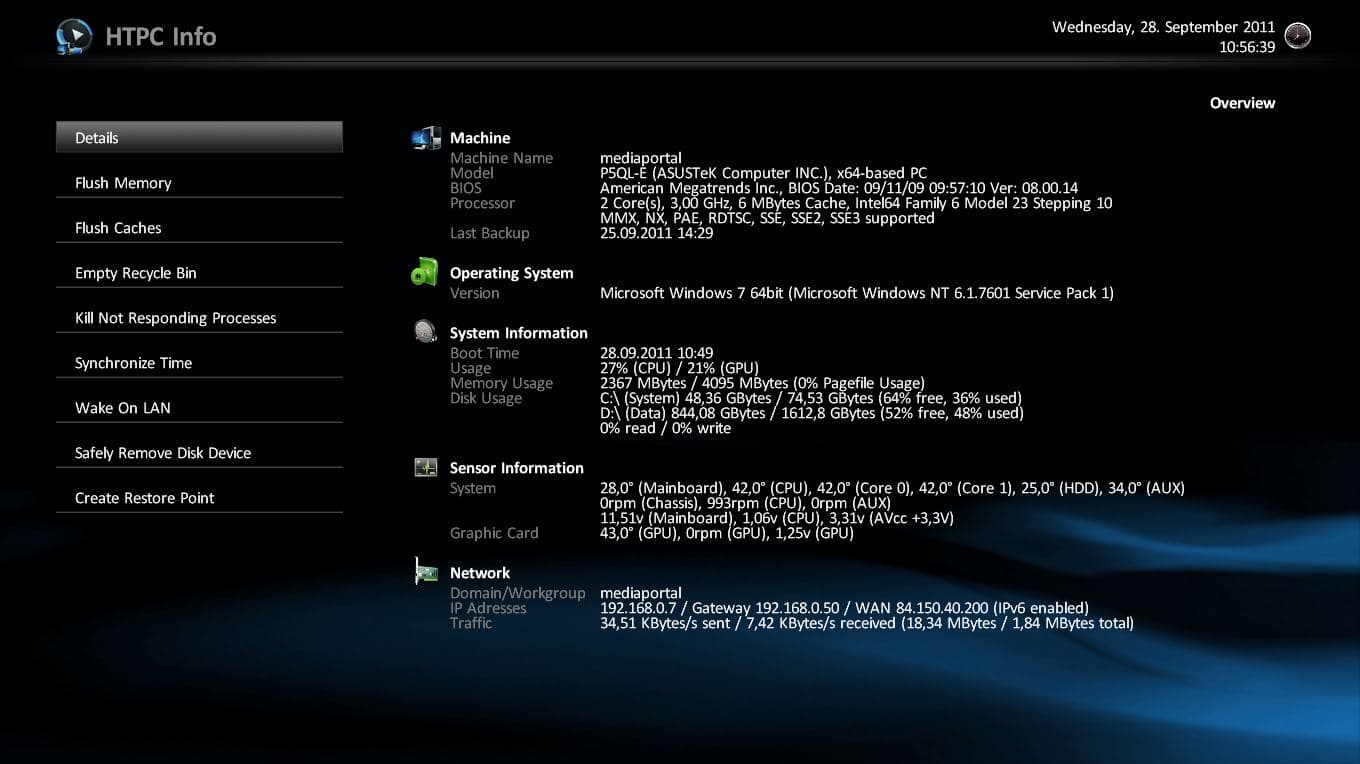Click the IP Adresses label
This screenshot has width=1360, height=764.
tap(488, 608)
